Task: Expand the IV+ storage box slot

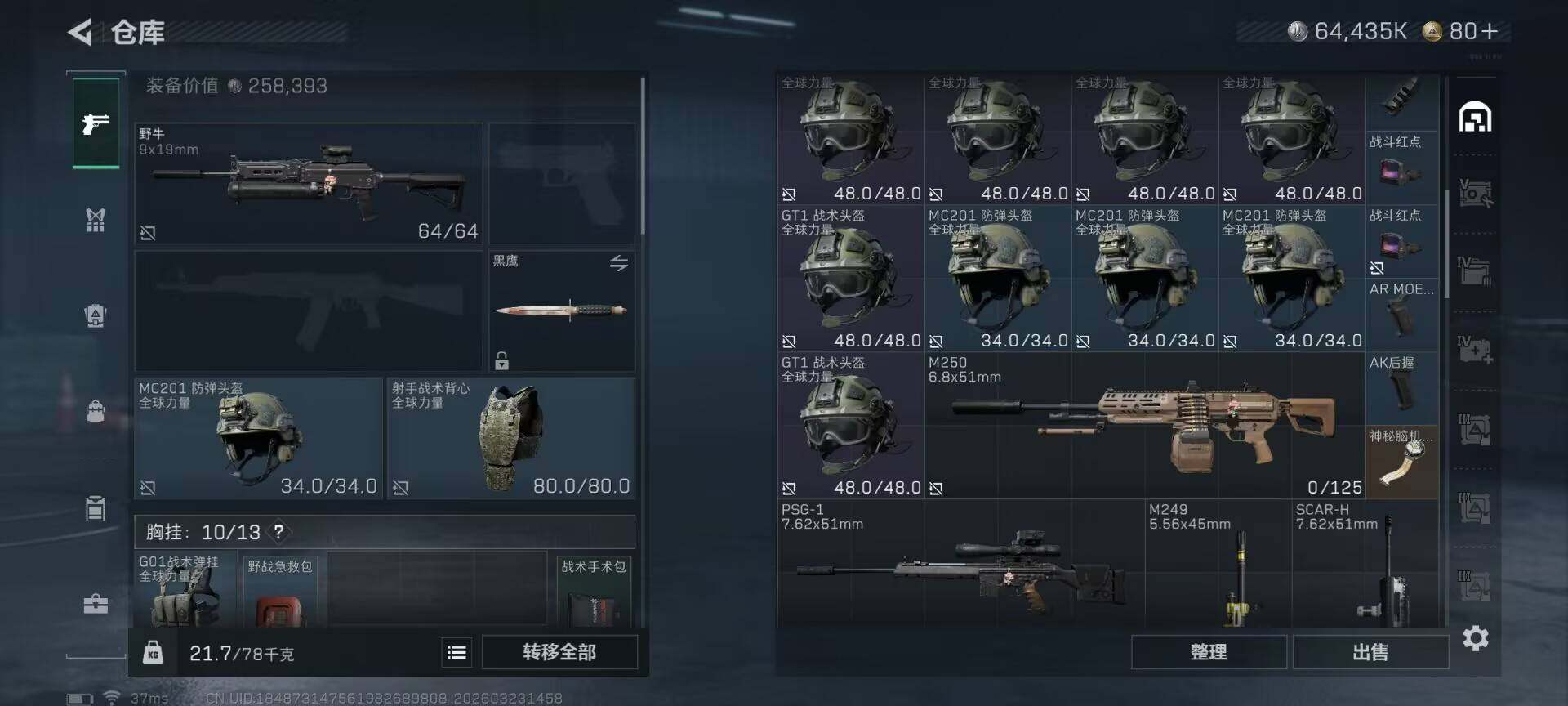Action: tap(1475, 350)
